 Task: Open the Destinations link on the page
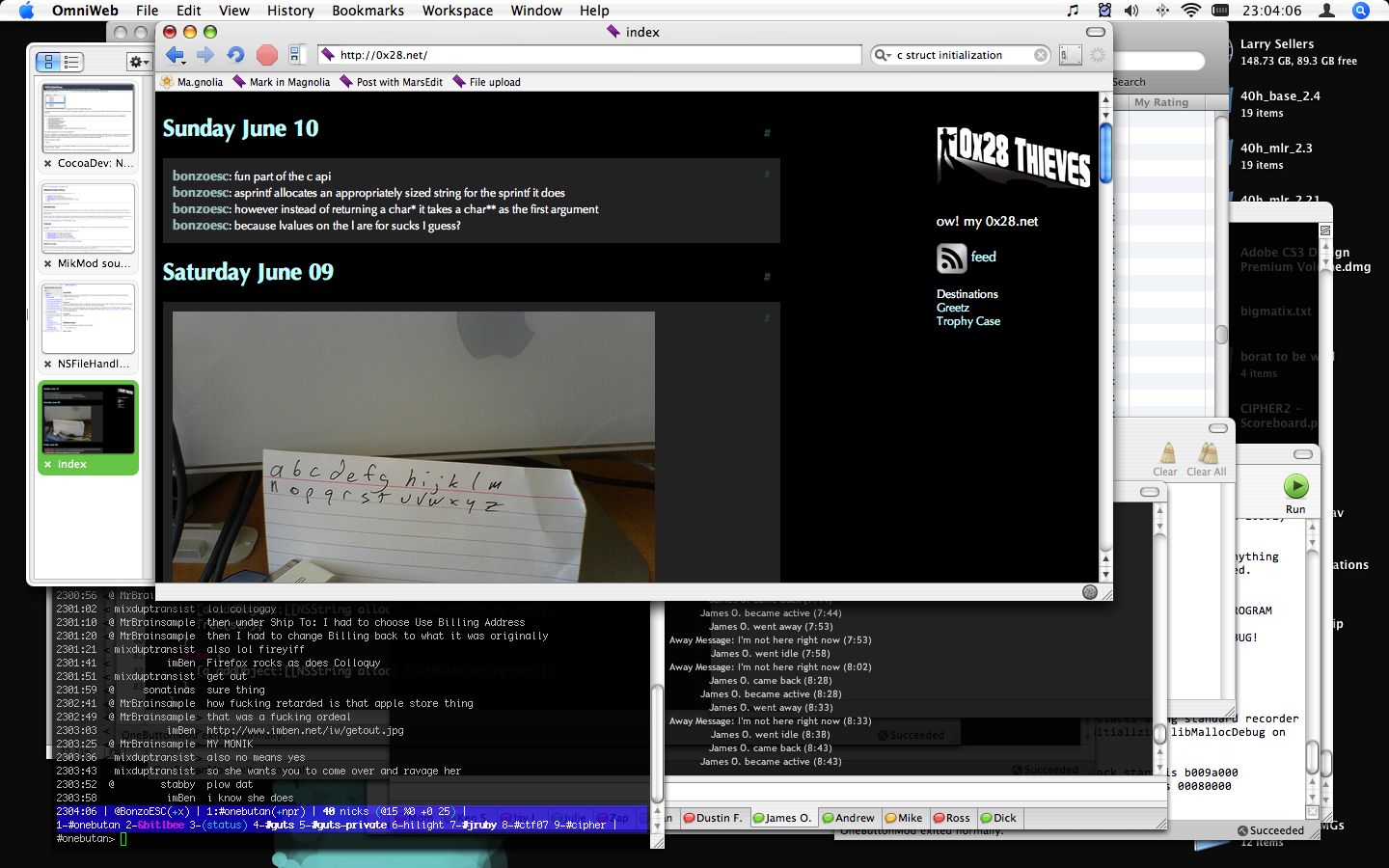(967, 294)
